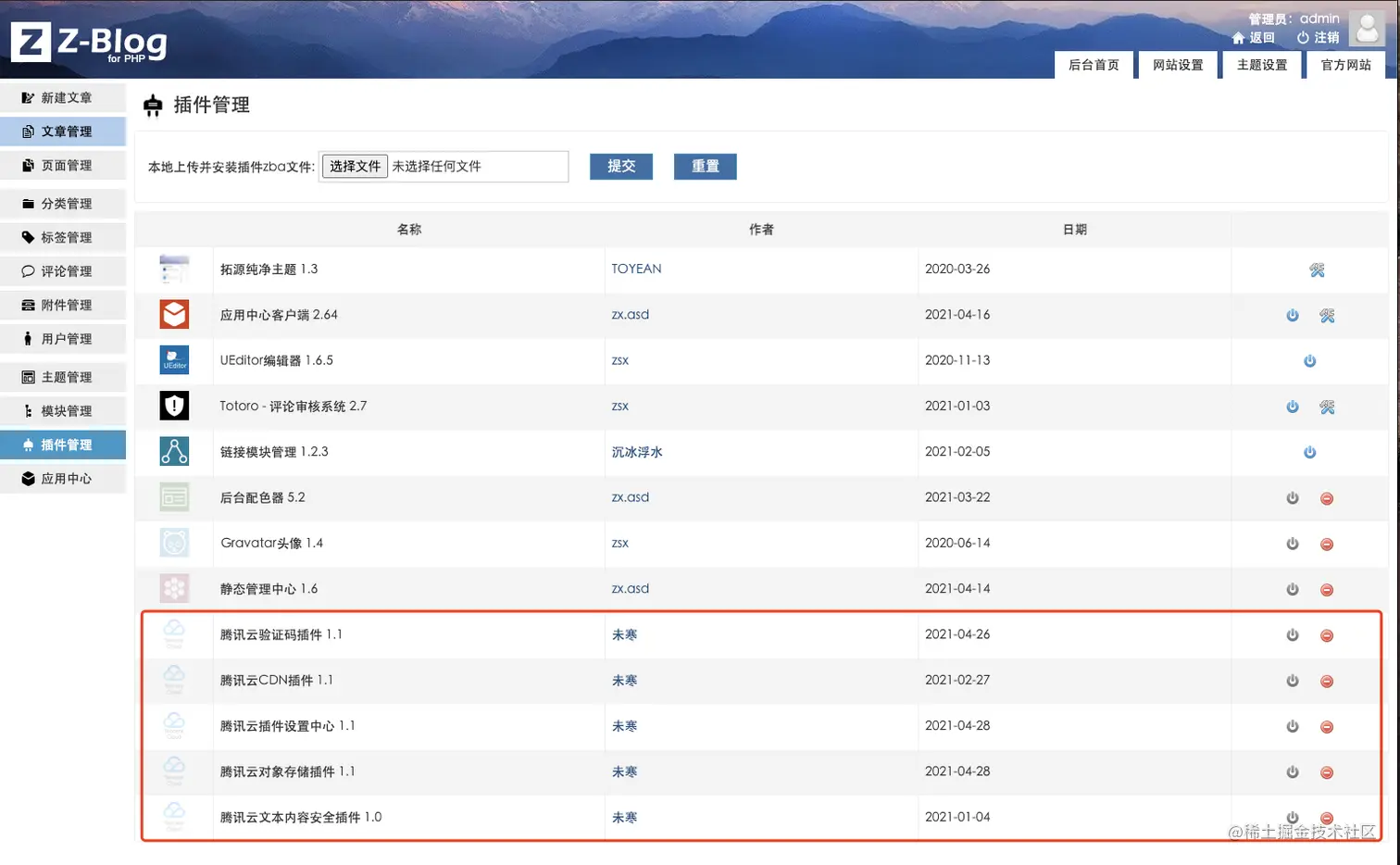Open settings wrench for 拓源纯净主题 1.3

pos(1317,270)
